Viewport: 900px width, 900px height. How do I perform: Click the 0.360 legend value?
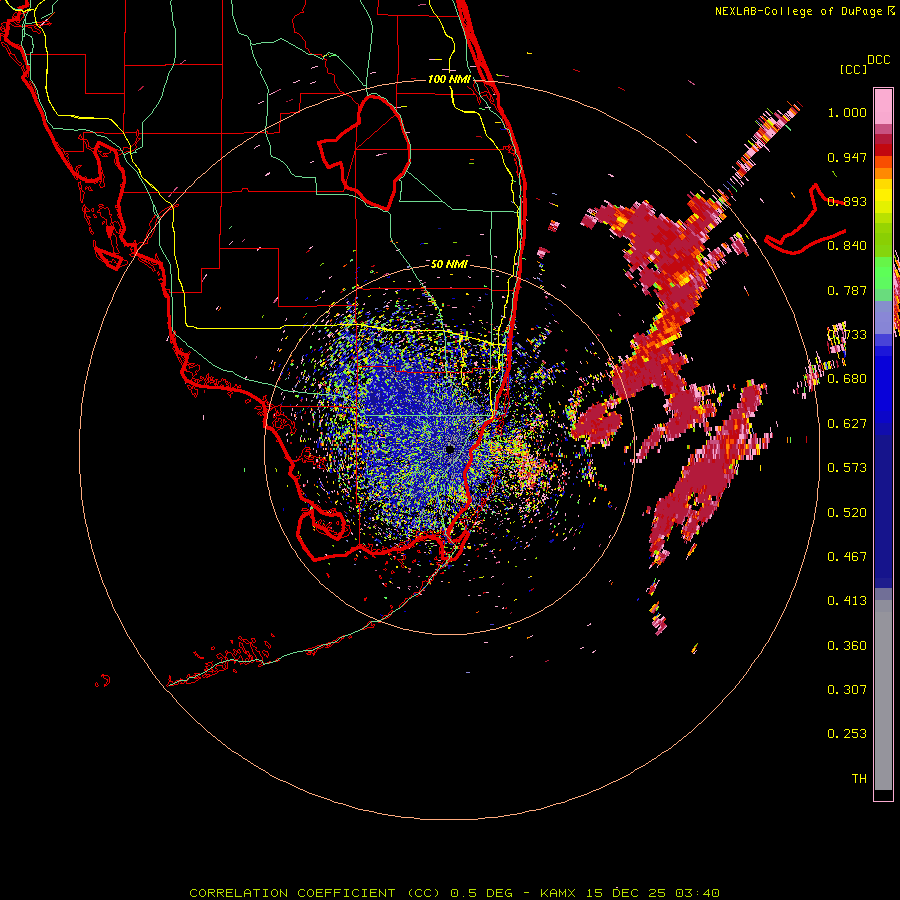coord(847,646)
